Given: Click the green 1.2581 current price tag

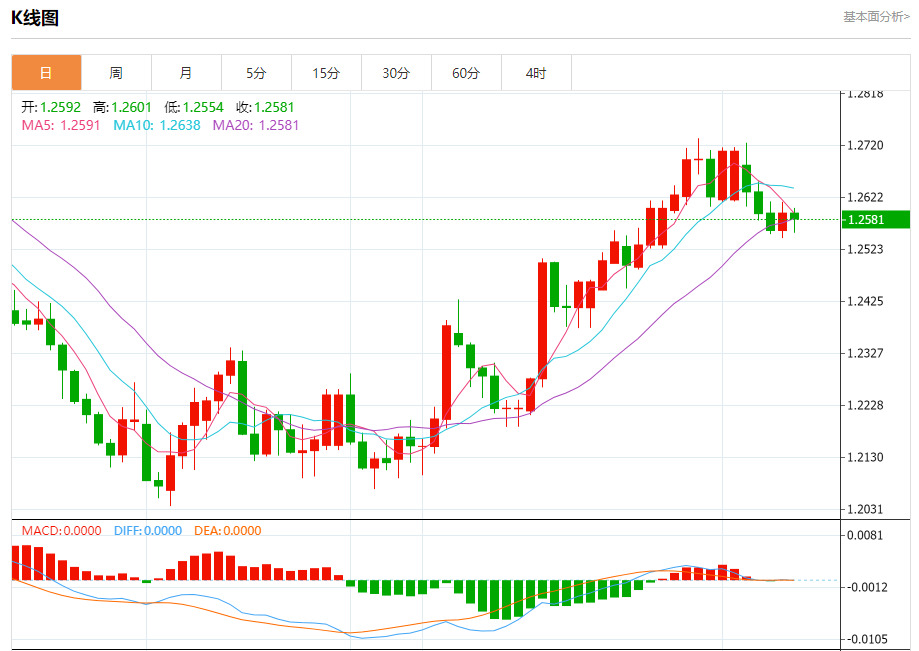Looking at the screenshot, I should [x=876, y=220].
